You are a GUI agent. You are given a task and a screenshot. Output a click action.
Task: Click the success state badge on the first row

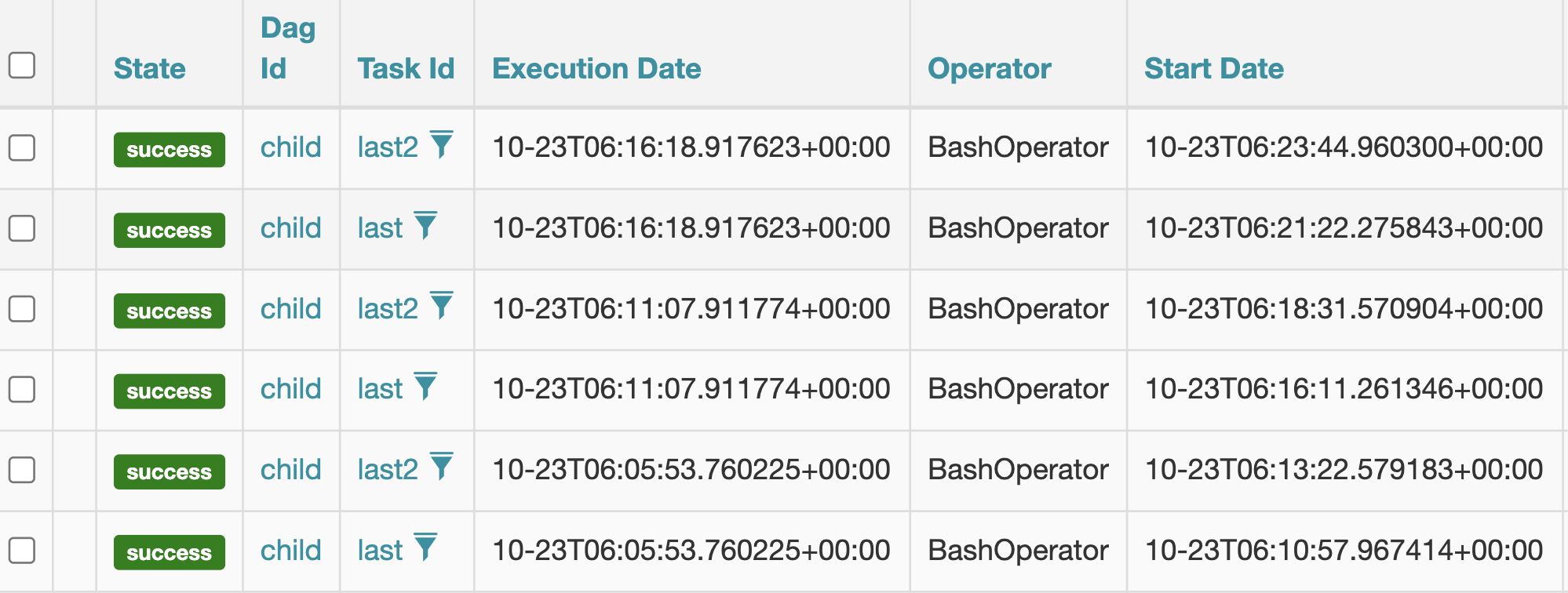[168, 151]
